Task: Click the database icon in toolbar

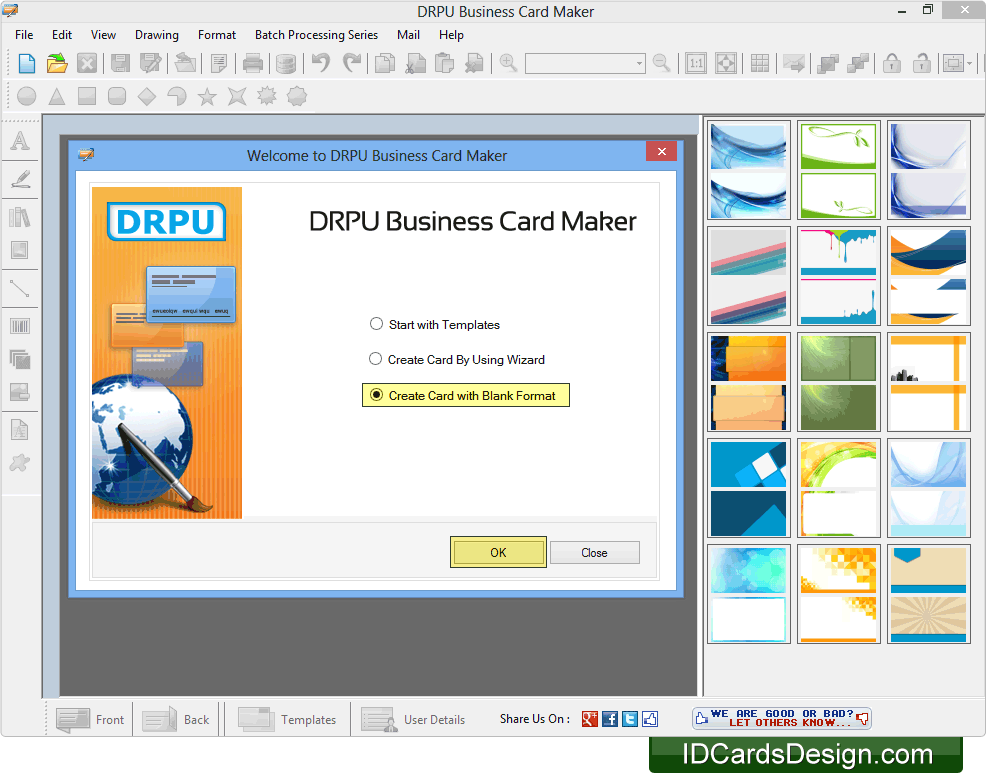Action: (285, 64)
